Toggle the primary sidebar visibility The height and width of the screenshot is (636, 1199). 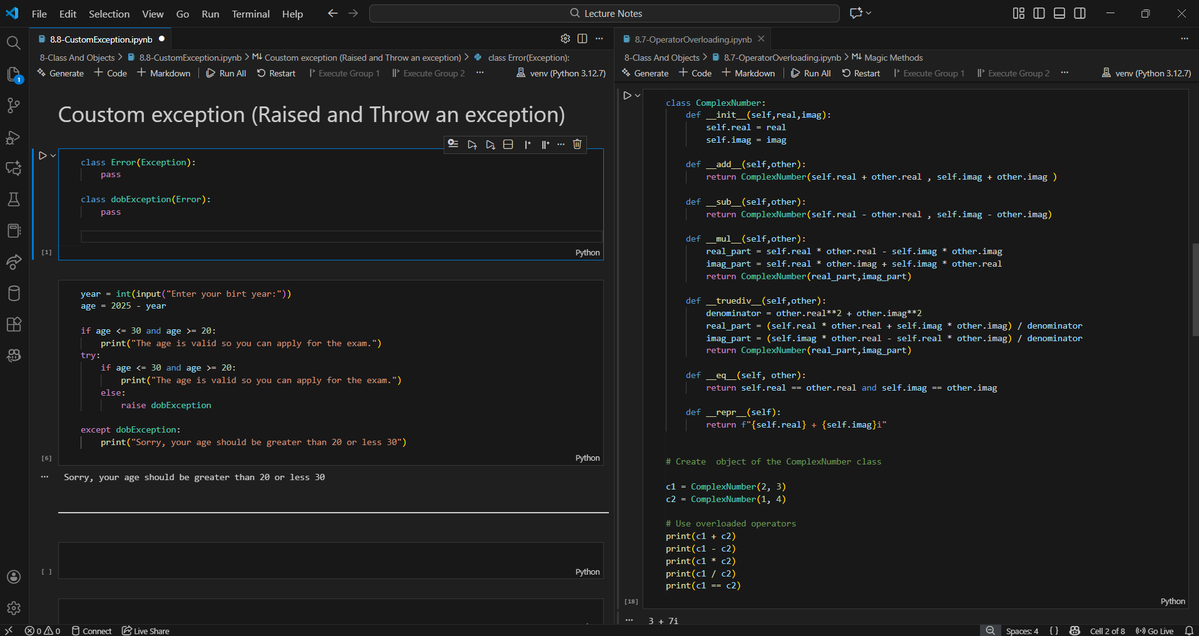tap(1039, 13)
